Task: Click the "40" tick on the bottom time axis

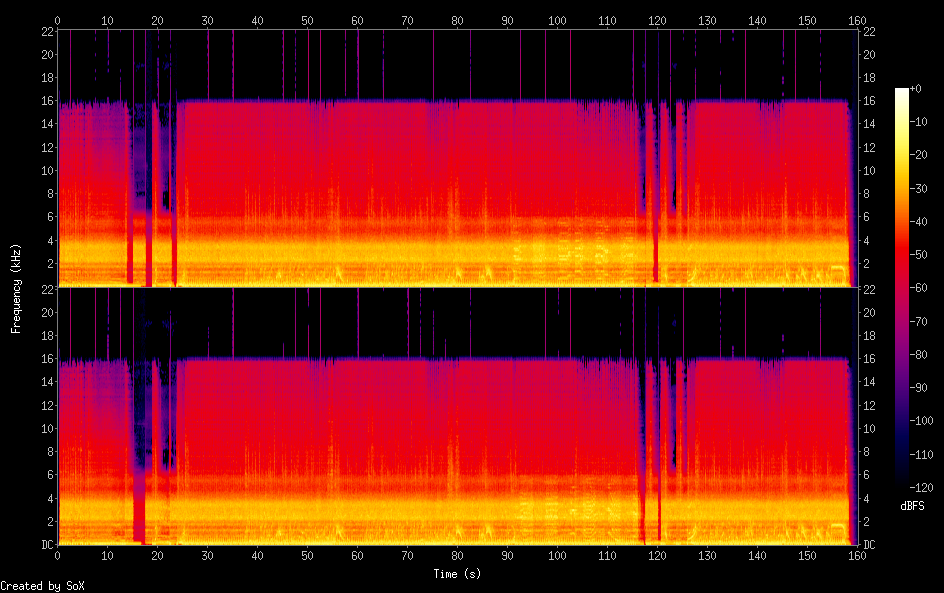Action: (x=257, y=556)
